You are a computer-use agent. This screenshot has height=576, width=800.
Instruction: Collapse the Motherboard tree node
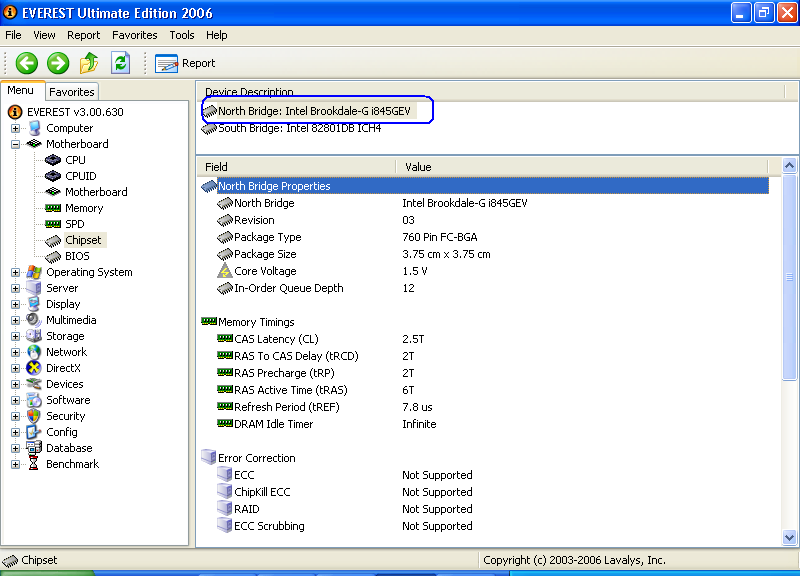[15, 144]
